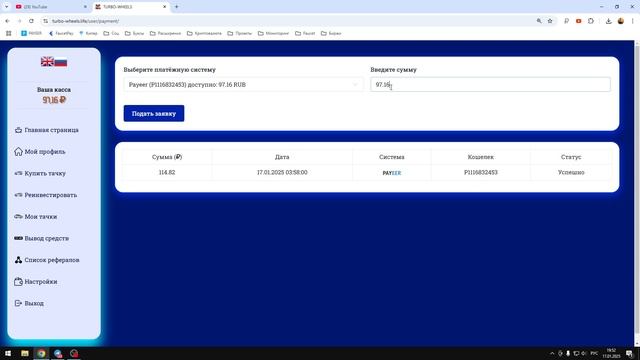The image size is (640, 360).
Task: Click the British flag language icon
Action: click(47, 62)
